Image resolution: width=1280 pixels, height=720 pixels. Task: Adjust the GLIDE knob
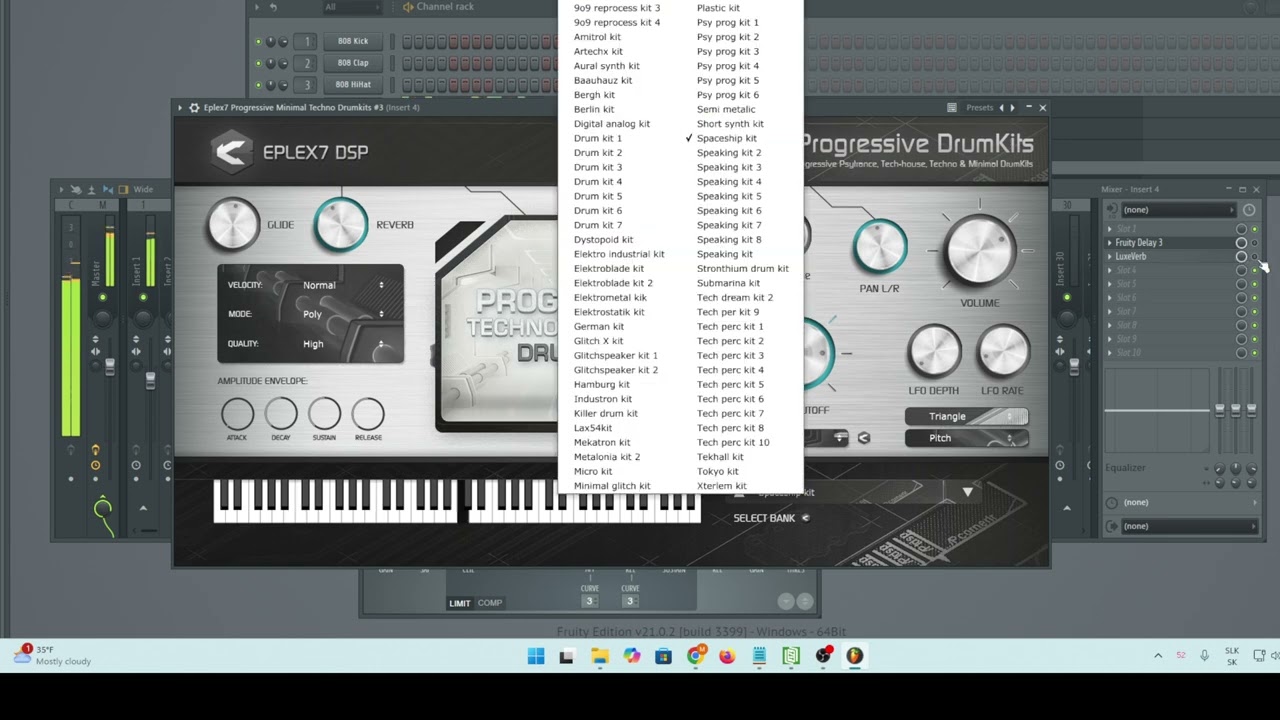click(233, 225)
